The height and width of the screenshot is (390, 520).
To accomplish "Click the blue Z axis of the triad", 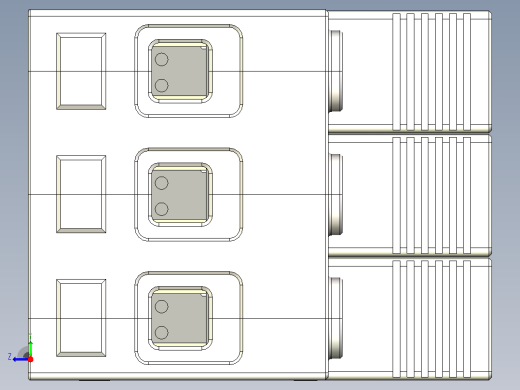I will tap(21, 359).
